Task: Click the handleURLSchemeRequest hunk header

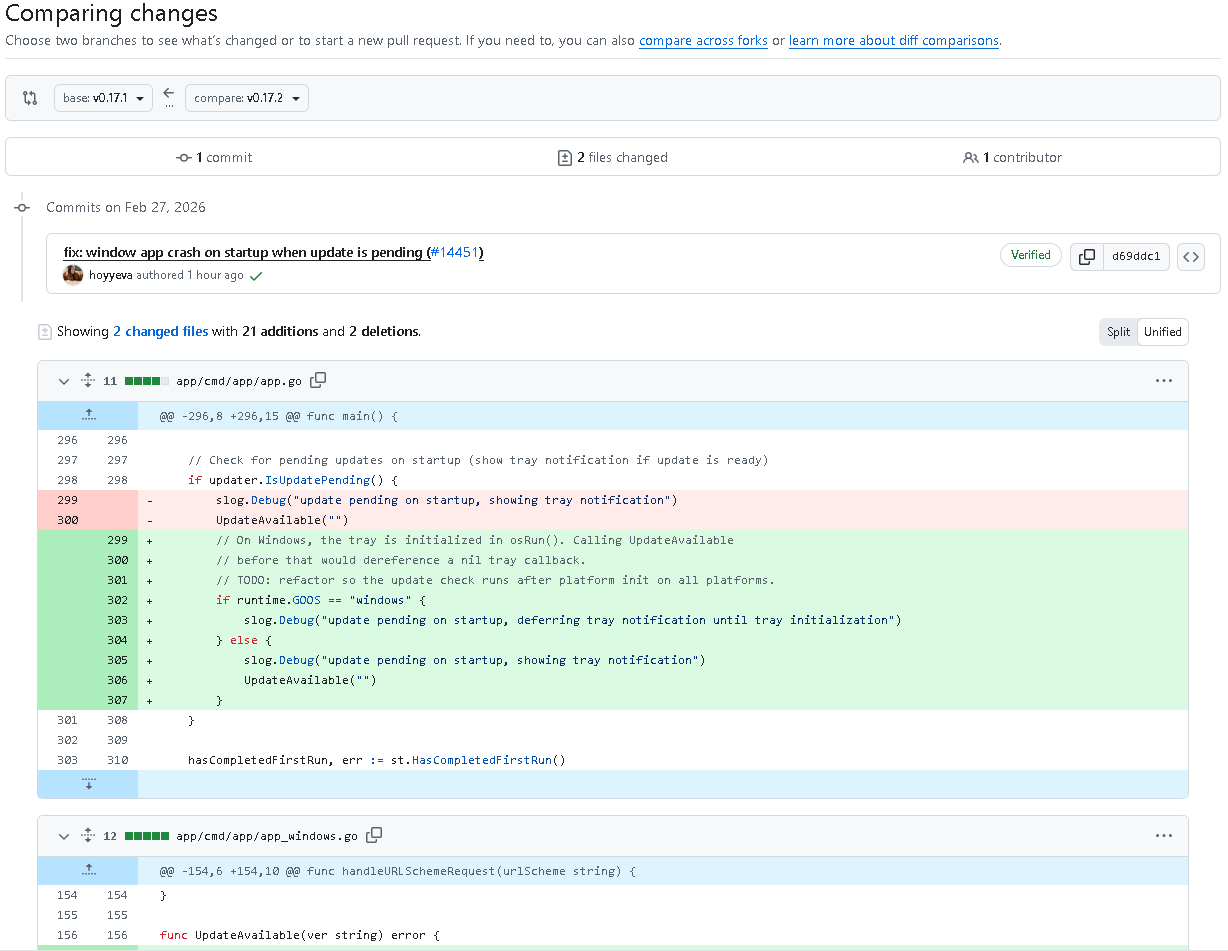Action: [397, 871]
